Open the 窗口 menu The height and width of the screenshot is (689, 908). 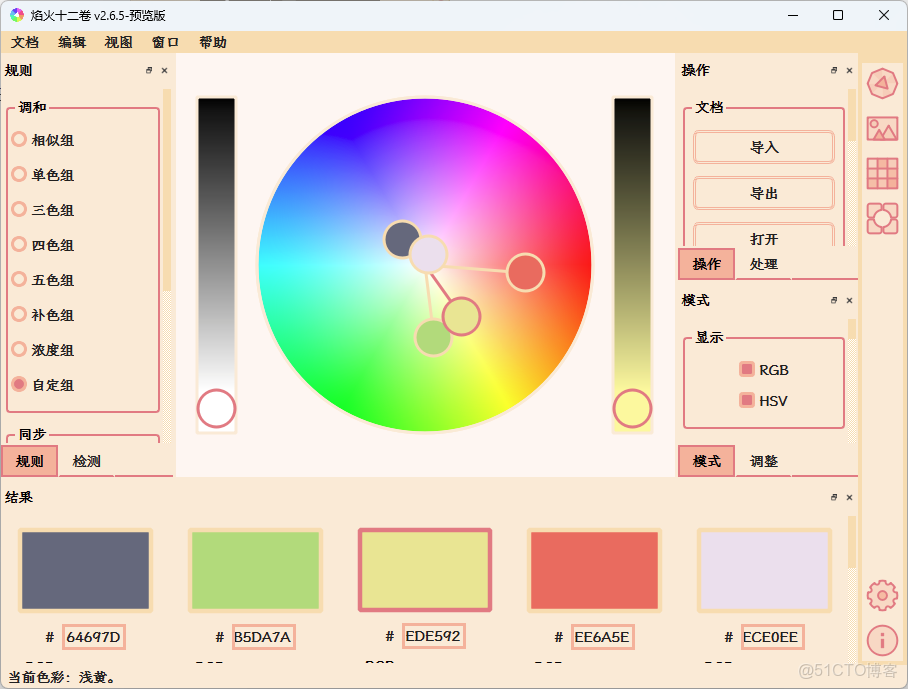(x=166, y=42)
